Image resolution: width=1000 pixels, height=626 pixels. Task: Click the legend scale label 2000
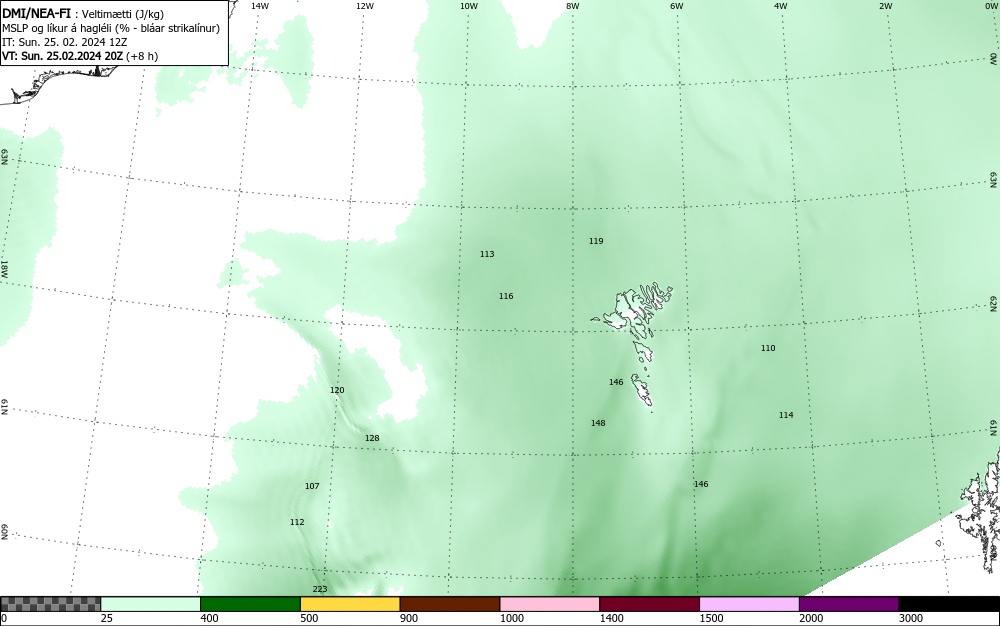point(811,618)
